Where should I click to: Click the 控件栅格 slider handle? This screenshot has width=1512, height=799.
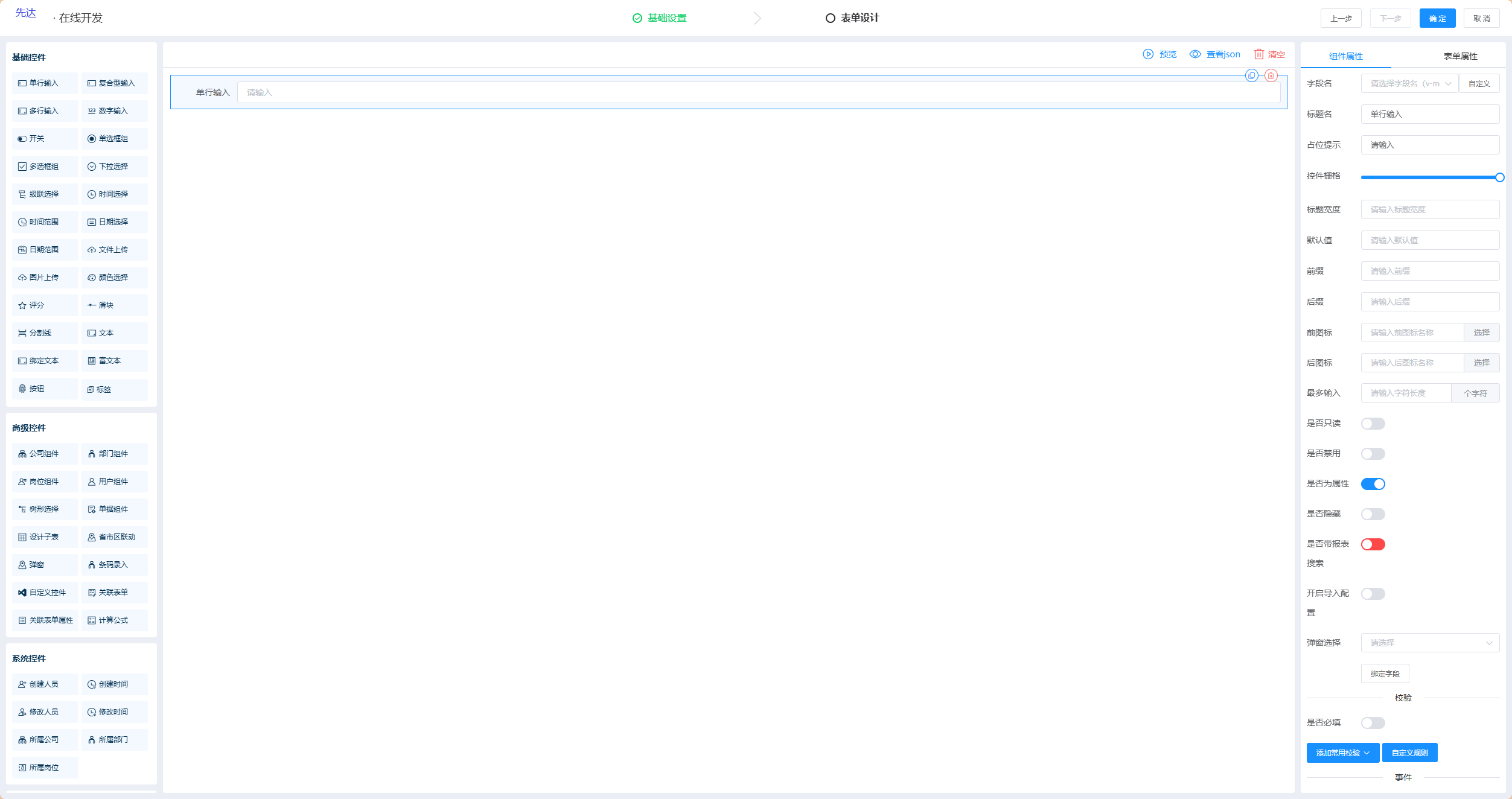1499,177
